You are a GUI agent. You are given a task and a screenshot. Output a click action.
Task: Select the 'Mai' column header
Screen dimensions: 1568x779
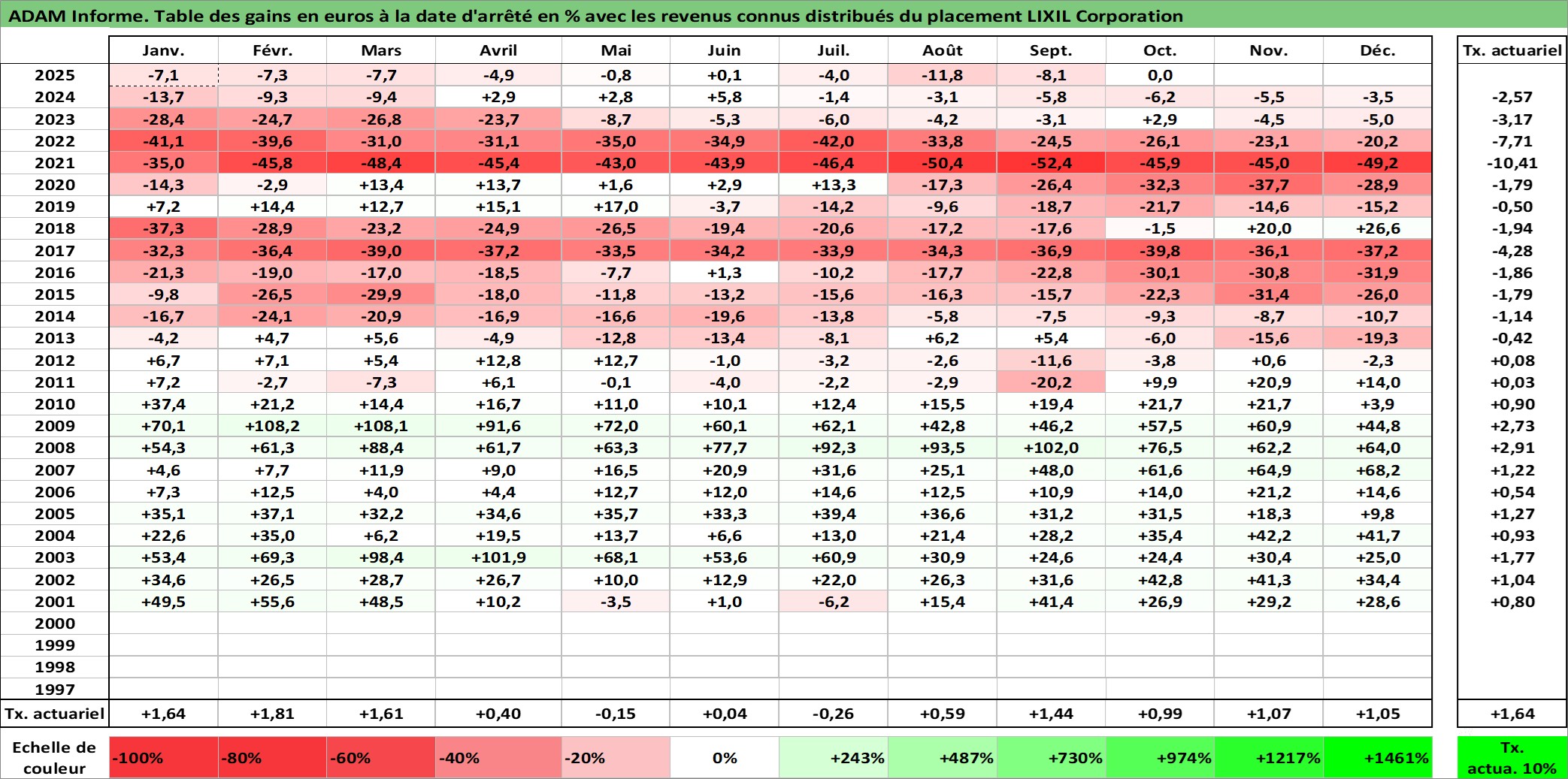(616, 50)
